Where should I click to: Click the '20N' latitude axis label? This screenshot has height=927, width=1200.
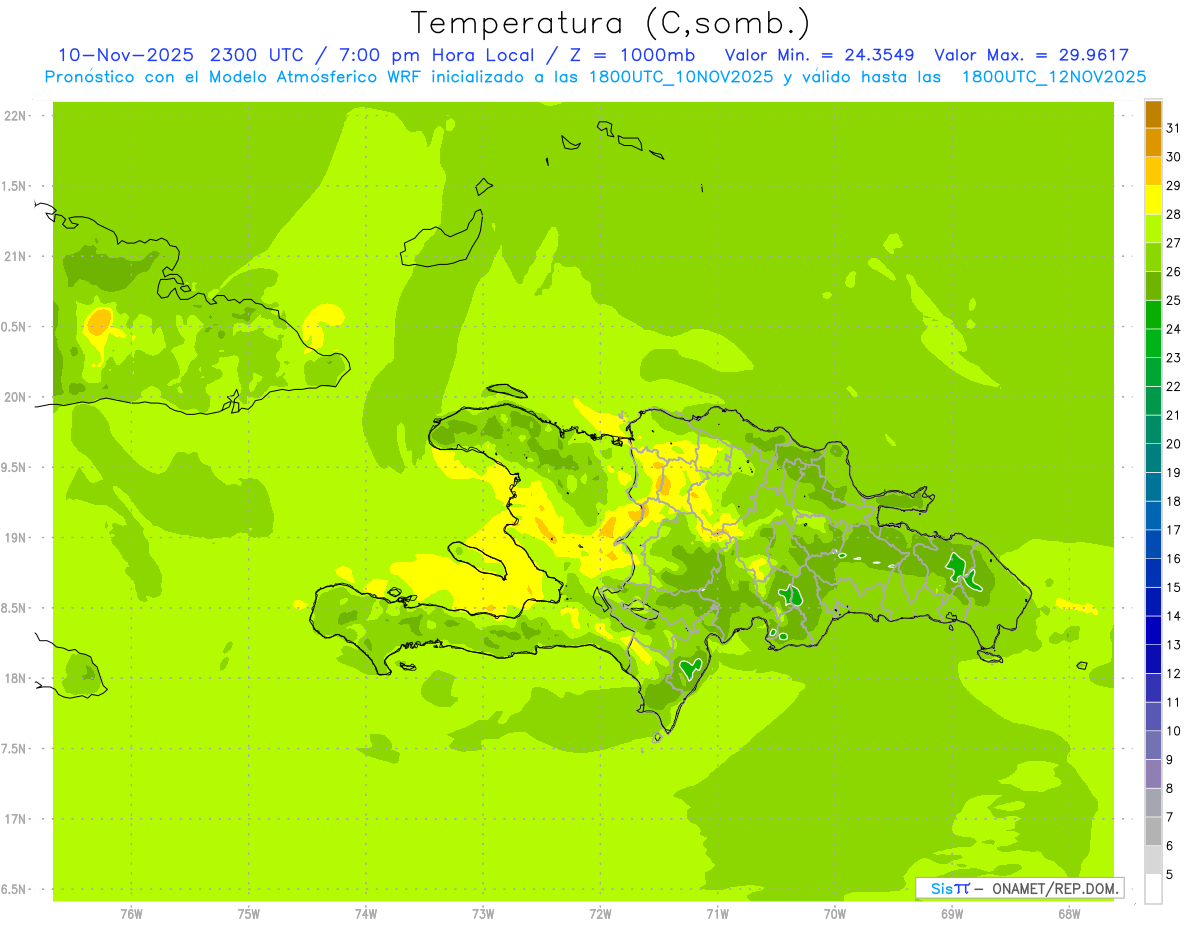tap(17, 397)
